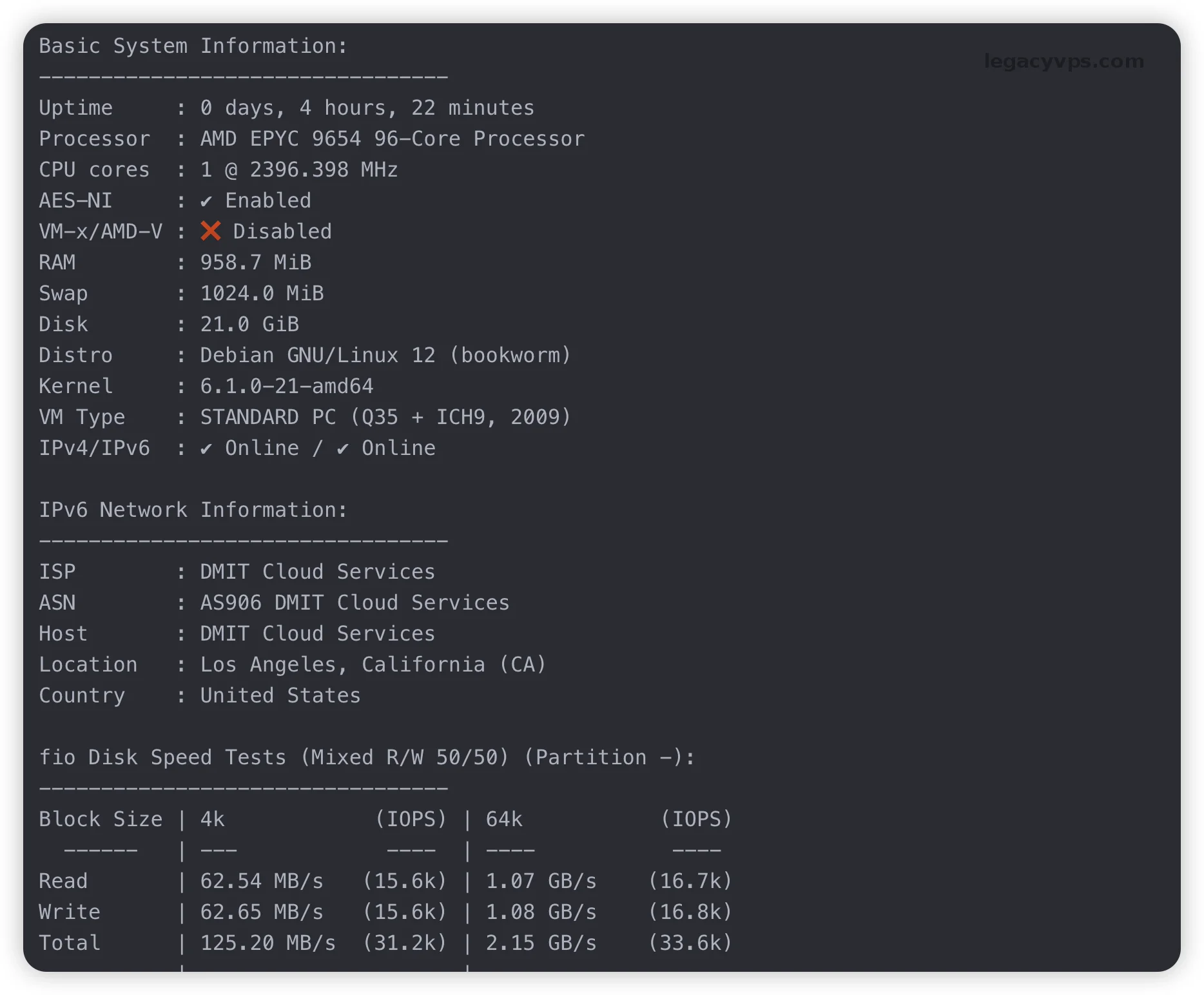The image size is (1204, 995).
Task: Click the IPv4 Online checkmark
Action: [x=206, y=449]
